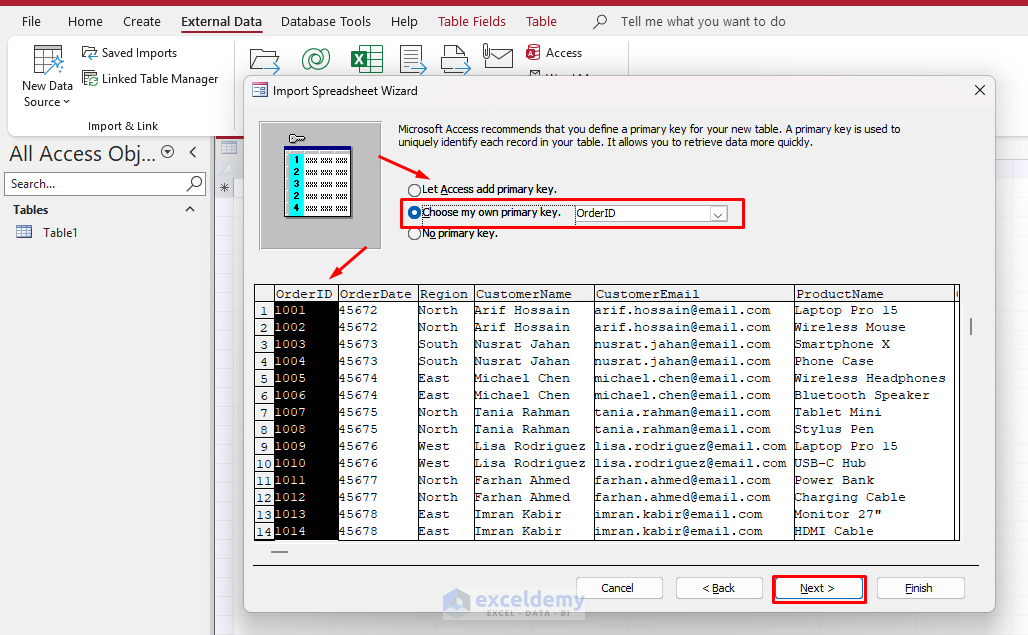1028x635 pixels.
Task: Click the OrderDate column header
Action: [x=377, y=294]
